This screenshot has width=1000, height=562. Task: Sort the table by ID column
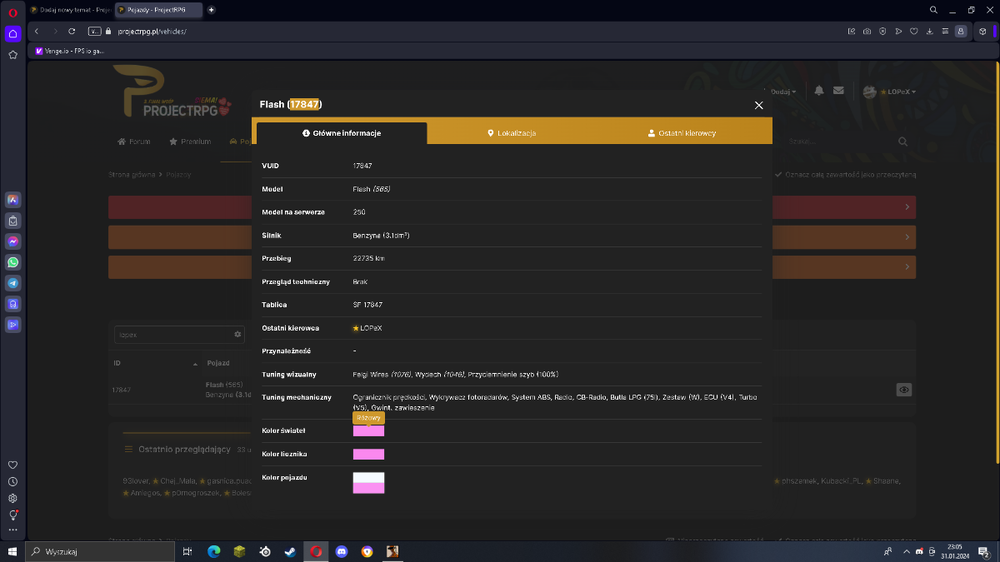point(156,363)
